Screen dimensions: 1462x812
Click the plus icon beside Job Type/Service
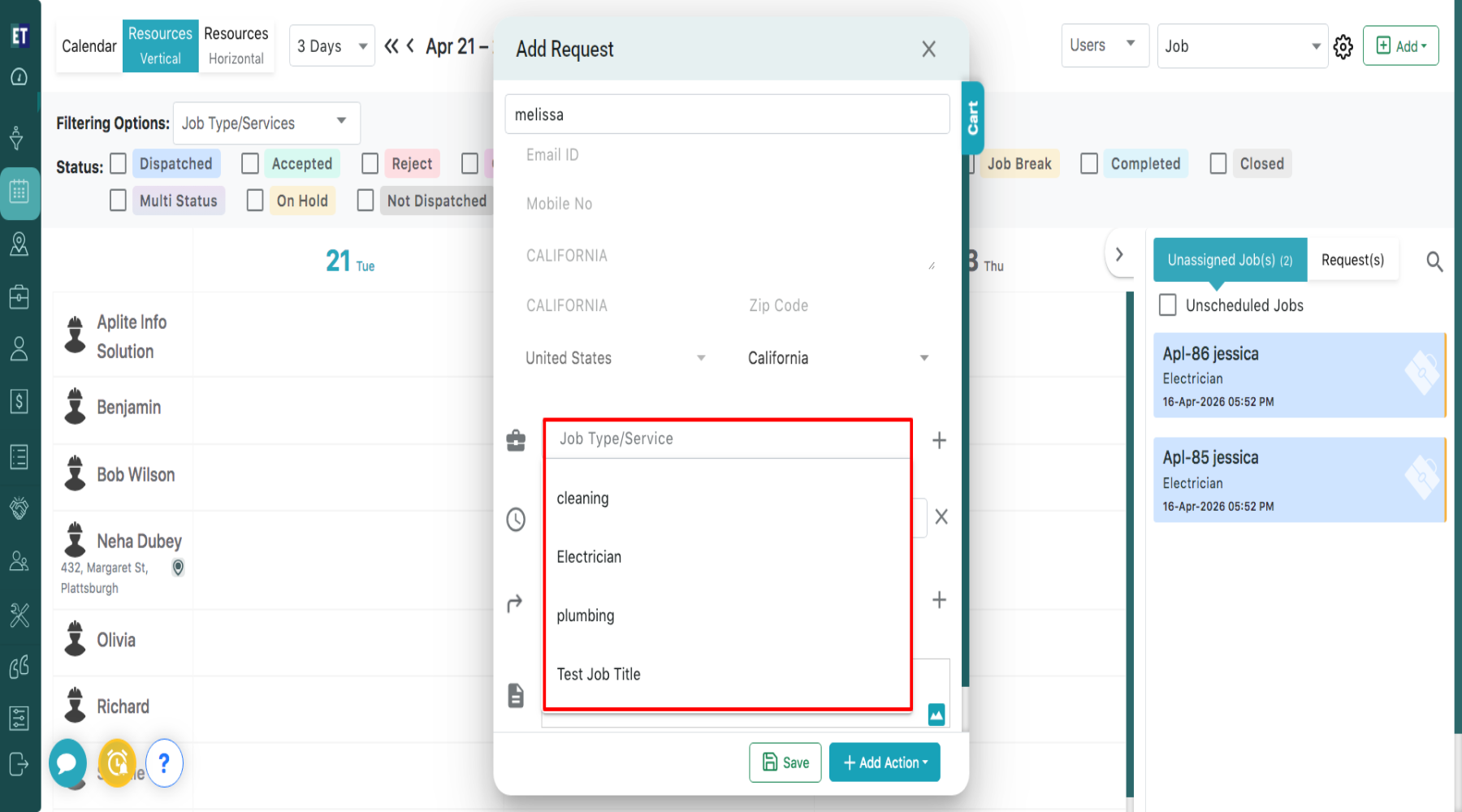(x=939, y=440)
